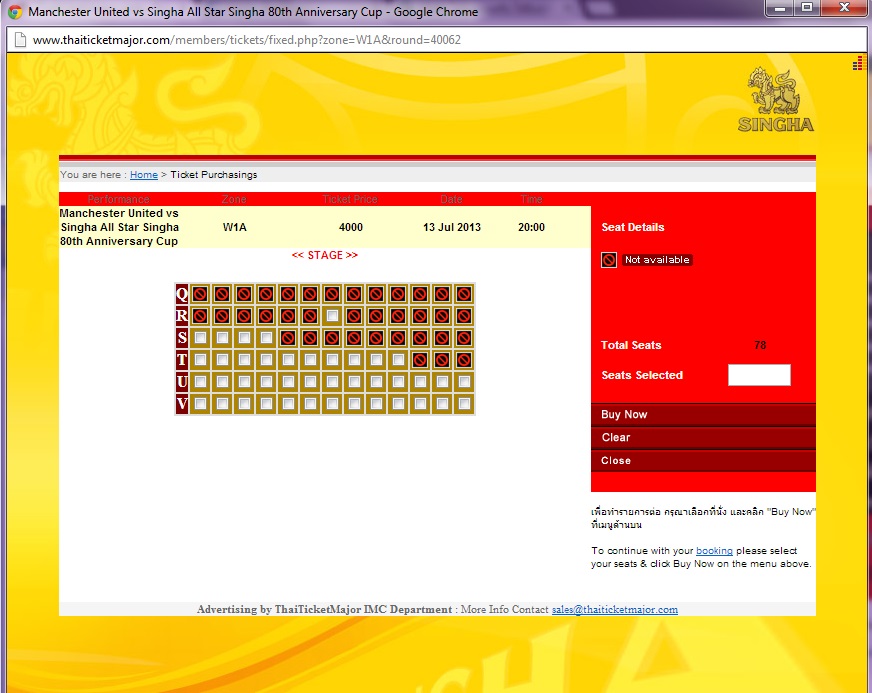Click the row T label

(182, 360)
